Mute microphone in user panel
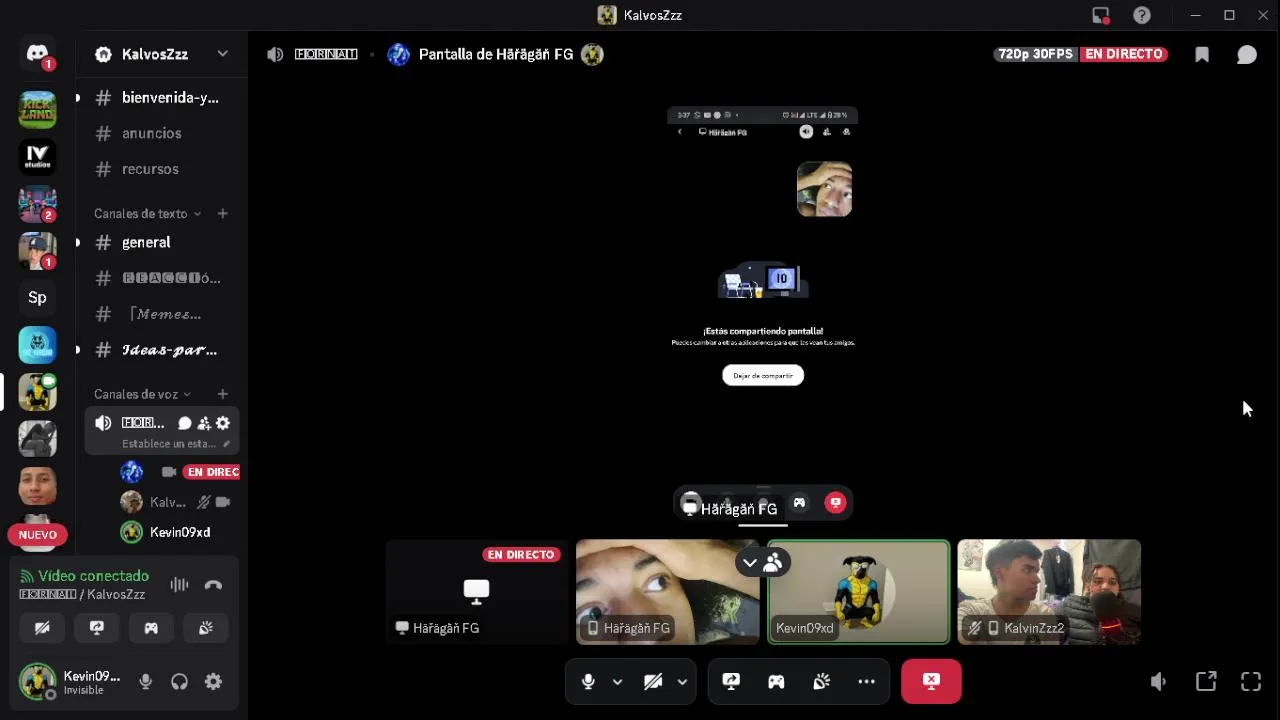The image size is (1280, 720). click(146, 682)
